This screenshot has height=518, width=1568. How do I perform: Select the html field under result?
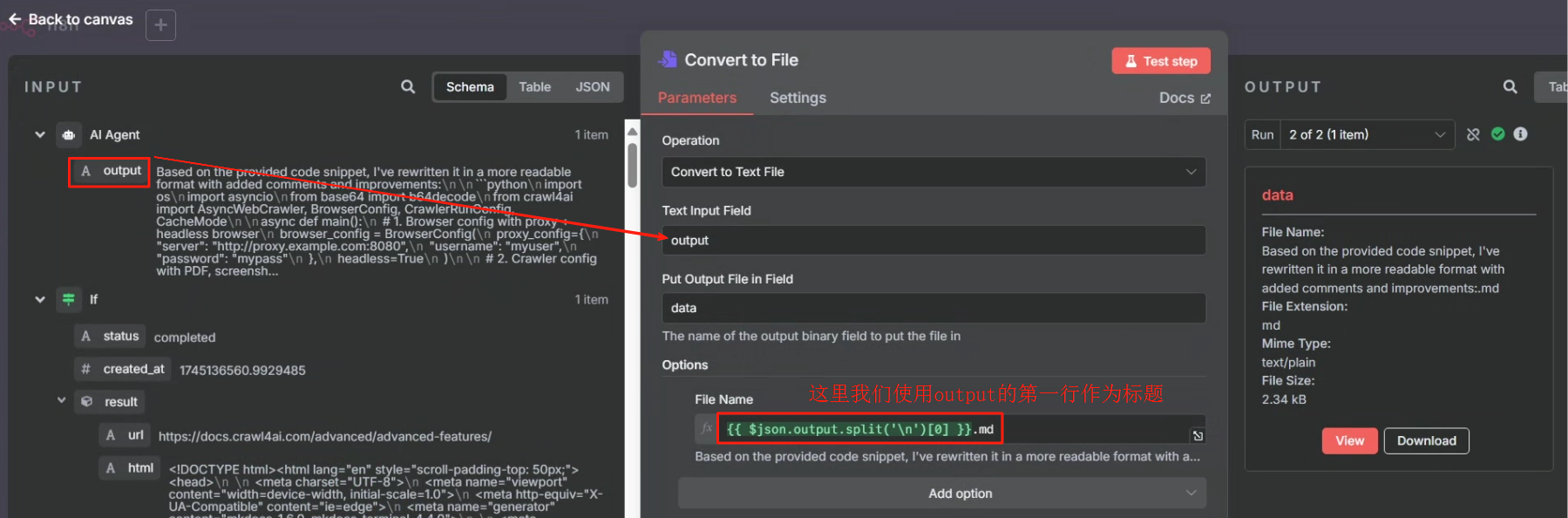coord(129,468)
